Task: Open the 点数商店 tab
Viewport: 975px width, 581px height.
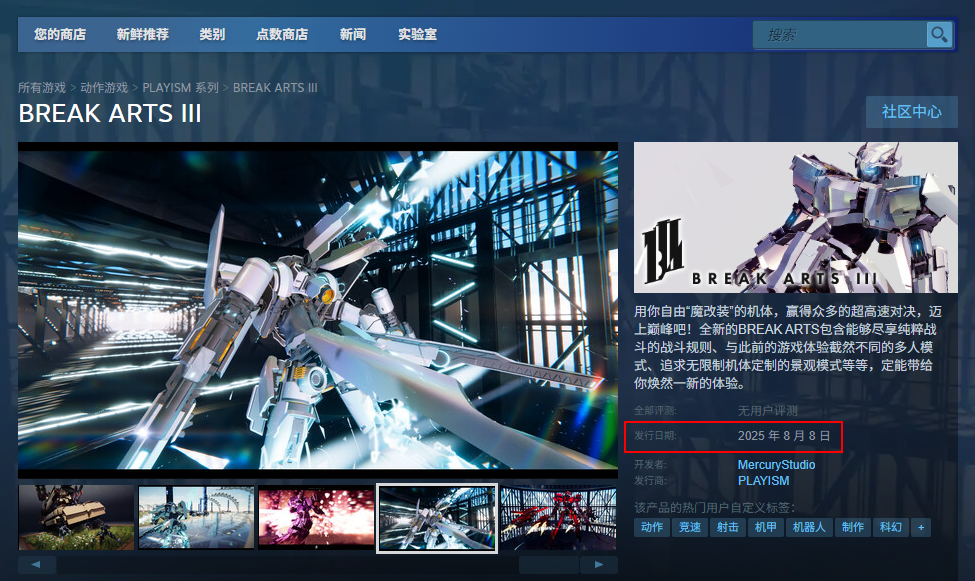Action: click(282, 35)
